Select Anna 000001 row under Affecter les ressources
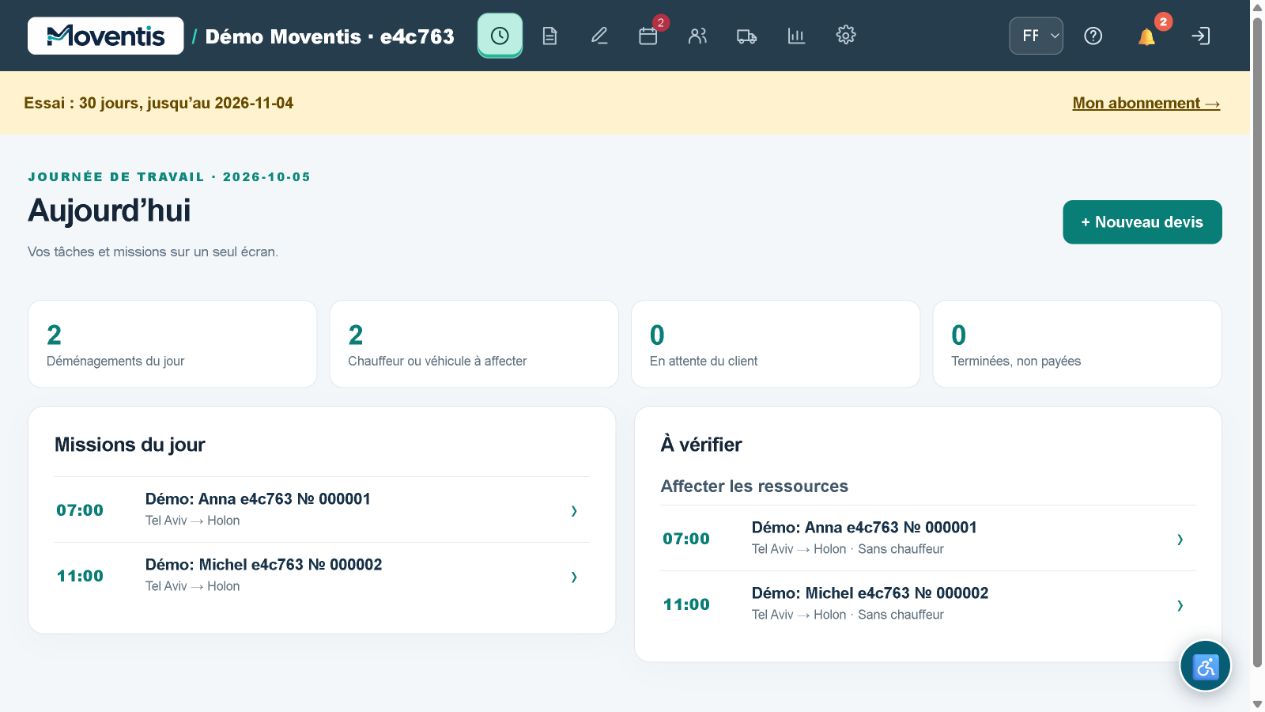This screenshot has width=1265, height=712. click(928, 539)
